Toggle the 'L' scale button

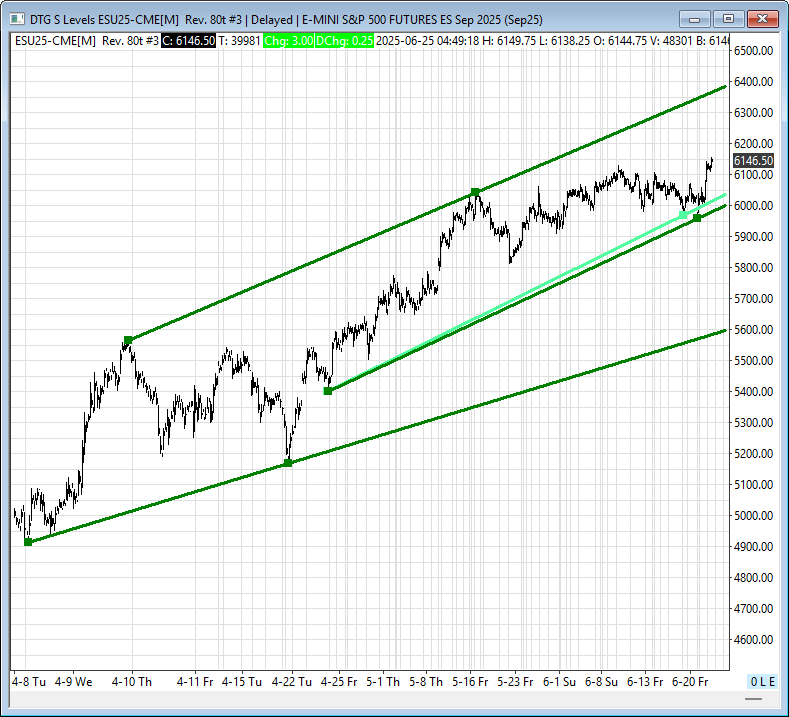pos(763,681)
